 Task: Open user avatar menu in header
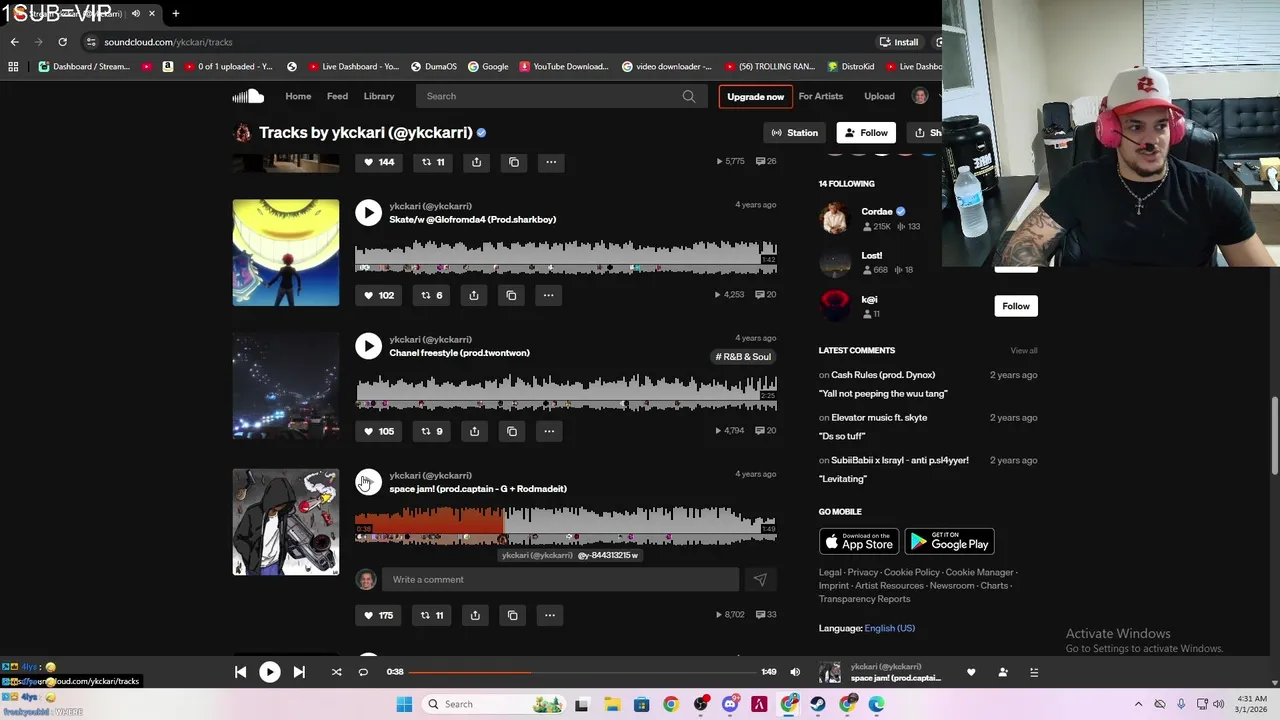coord(920,96)
